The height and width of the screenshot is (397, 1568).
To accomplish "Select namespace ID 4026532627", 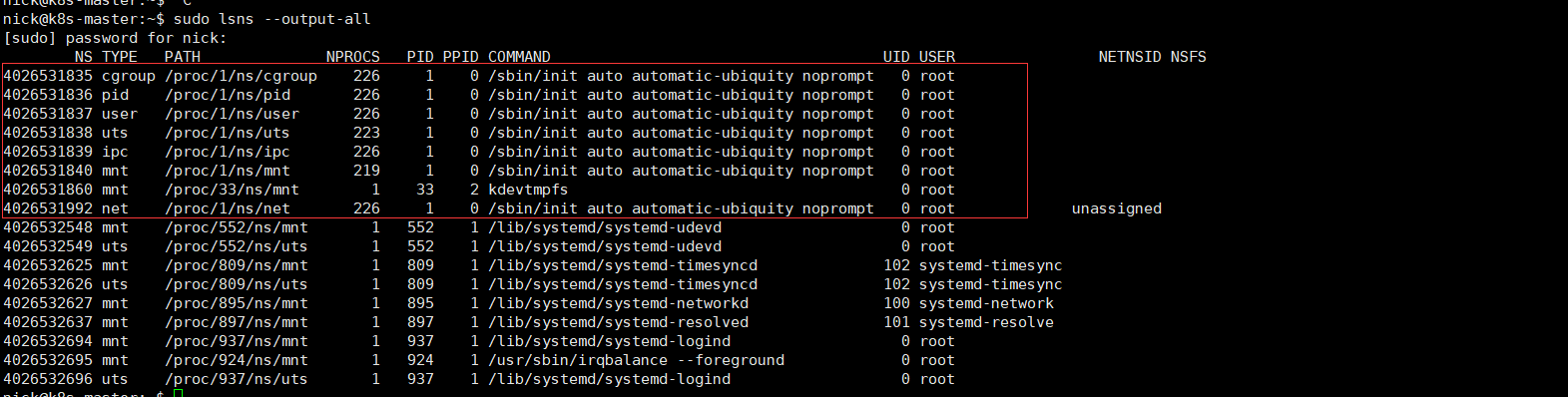I will coord(48,303).
